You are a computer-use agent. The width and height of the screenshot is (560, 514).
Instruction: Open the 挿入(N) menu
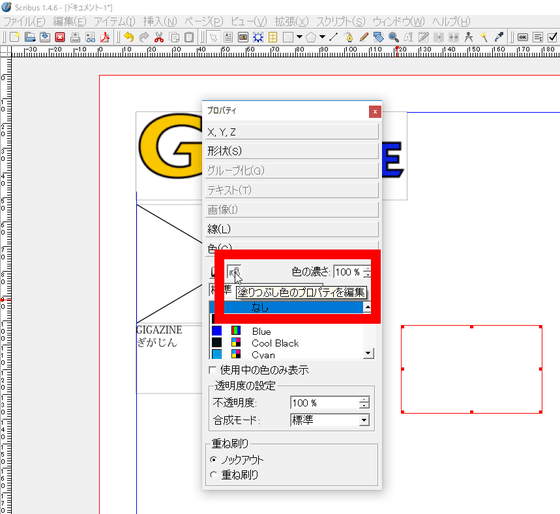tap(160, 22)
